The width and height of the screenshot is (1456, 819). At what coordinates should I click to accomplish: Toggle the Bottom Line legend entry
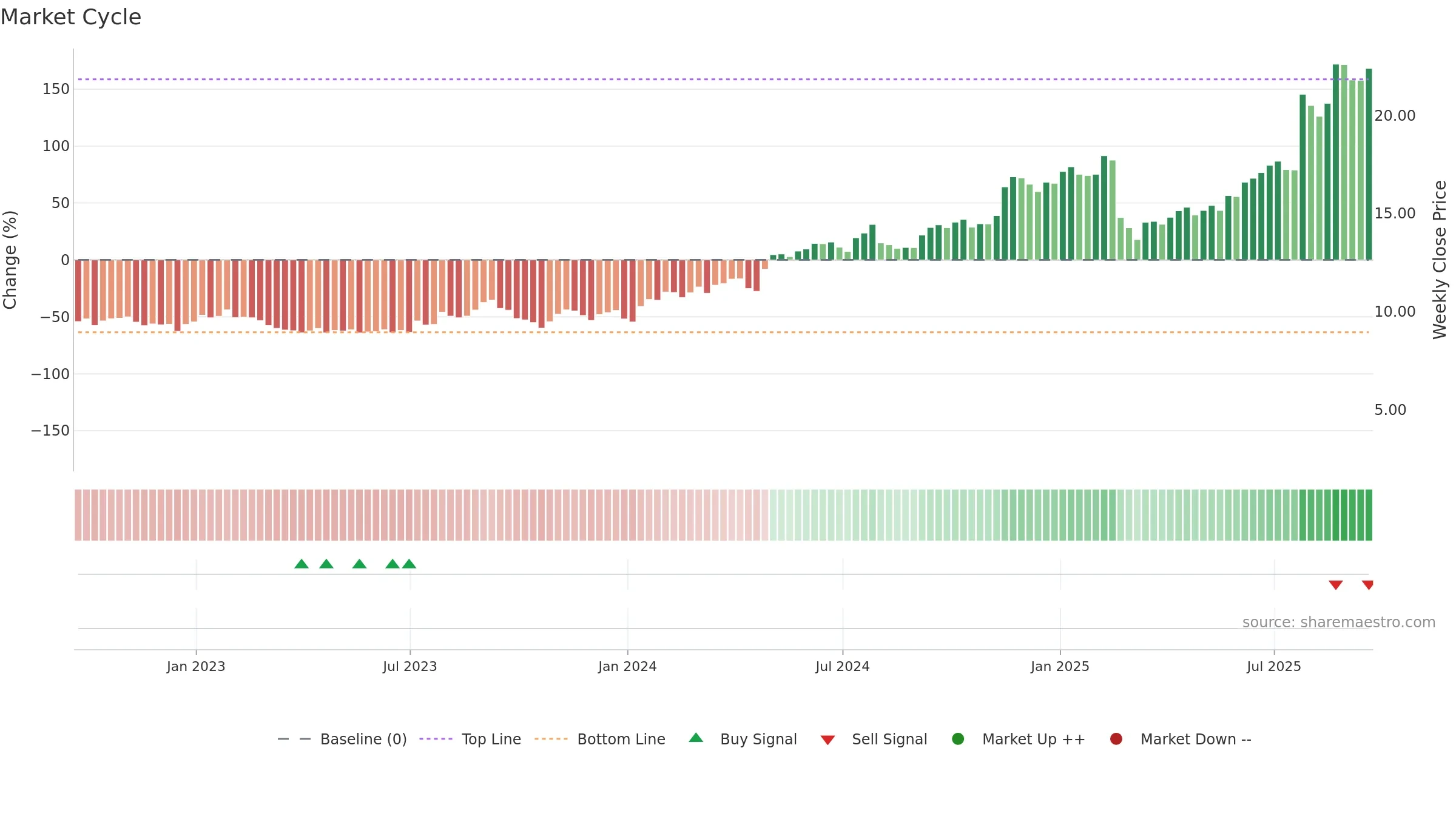click(600, 739)
